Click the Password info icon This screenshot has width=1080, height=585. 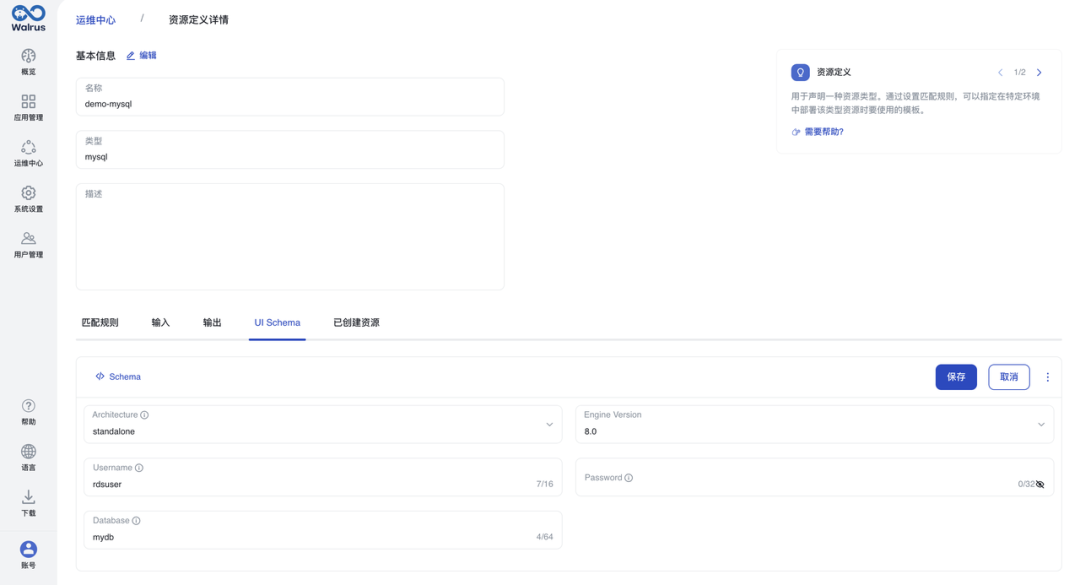click(x=629, y=478)
